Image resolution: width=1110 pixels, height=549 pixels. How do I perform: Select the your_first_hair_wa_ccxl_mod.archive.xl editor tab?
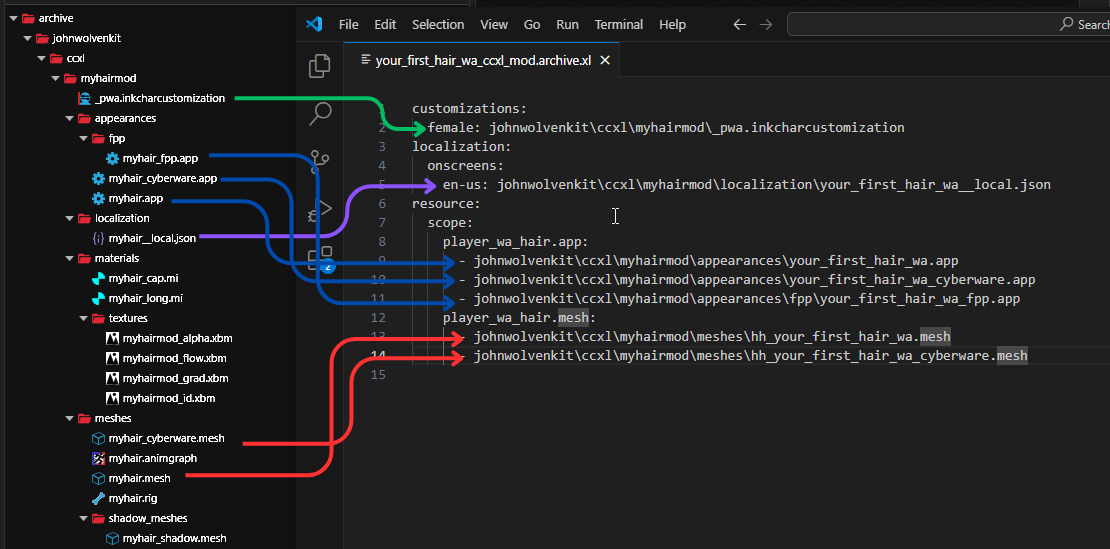(x=482, y=60)
